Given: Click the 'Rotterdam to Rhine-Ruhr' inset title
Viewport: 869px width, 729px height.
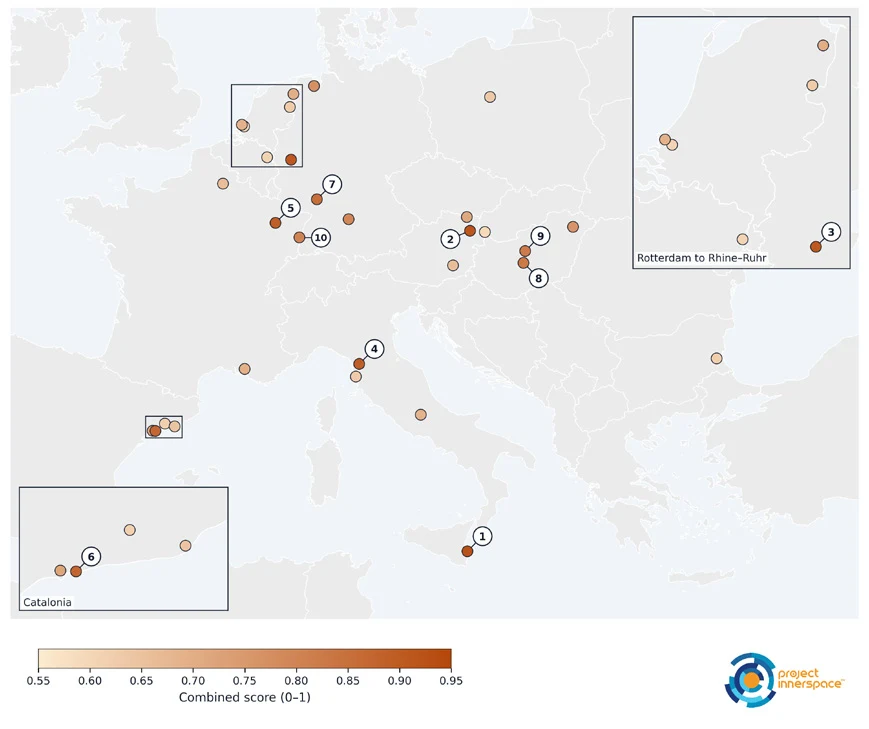Looking at the screenshot, I should click(x=702, y=258).
